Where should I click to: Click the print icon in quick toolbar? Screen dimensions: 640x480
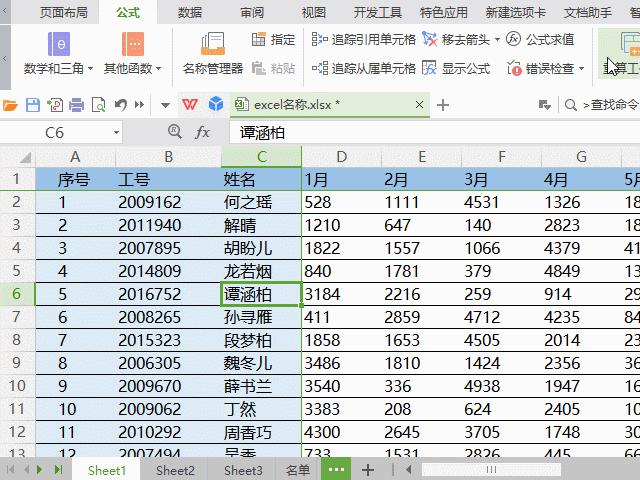[76, 105]
